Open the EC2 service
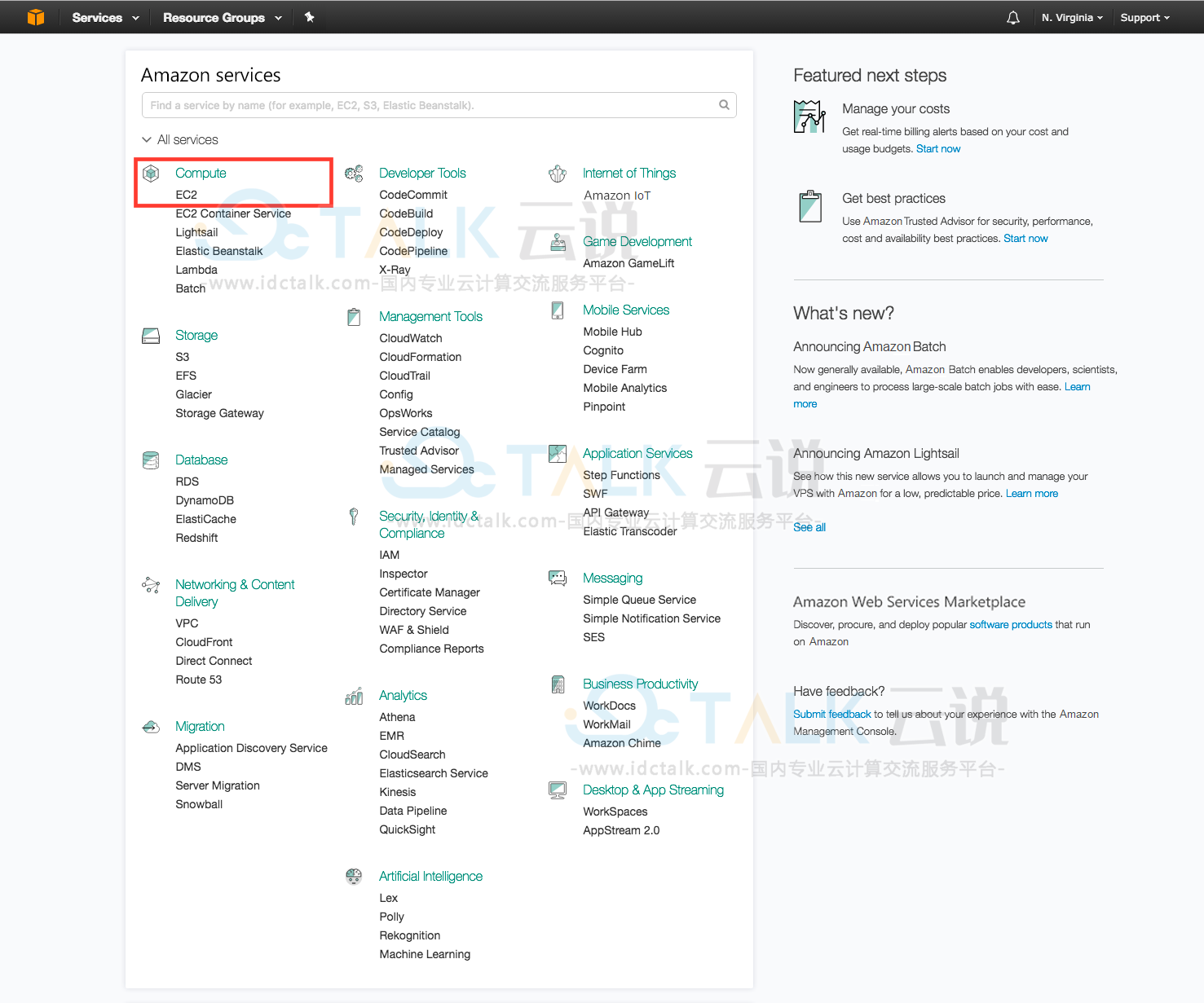 [187, 195]
